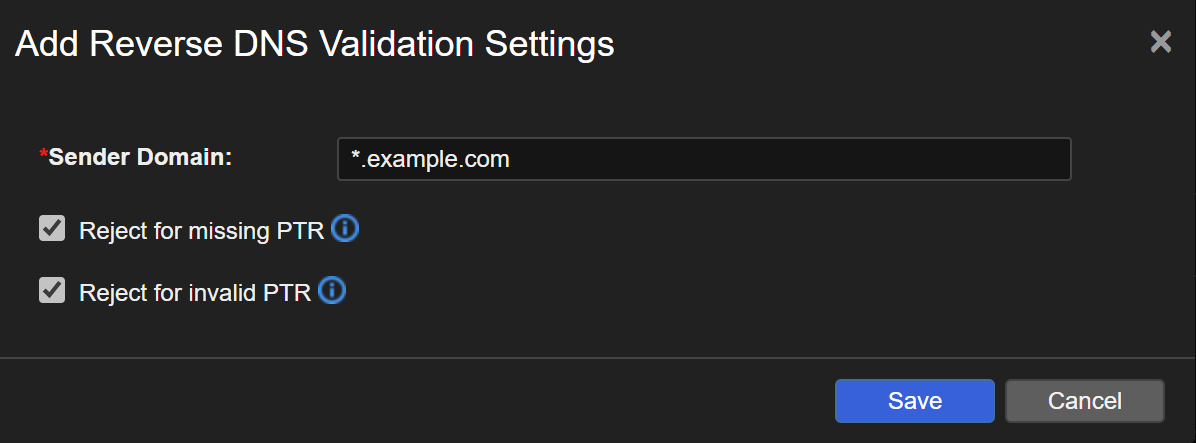The image size is (1196, 443).
Task: Click the "Sender Domain:" field label
Action: (x=140, y=157)
